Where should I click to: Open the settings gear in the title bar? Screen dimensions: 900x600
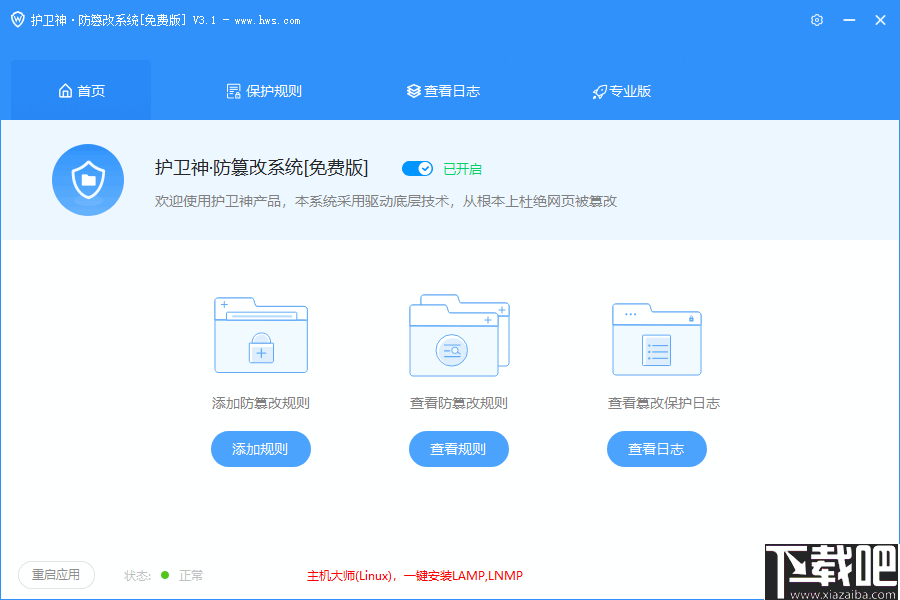click(816, 19)
